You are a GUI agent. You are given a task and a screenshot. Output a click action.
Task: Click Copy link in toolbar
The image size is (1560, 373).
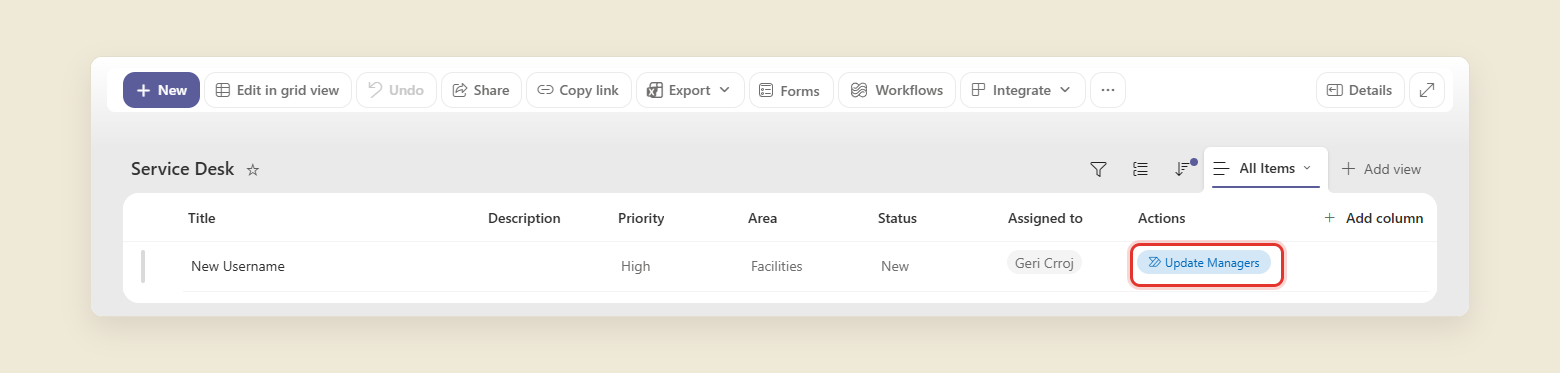point(579,90)
